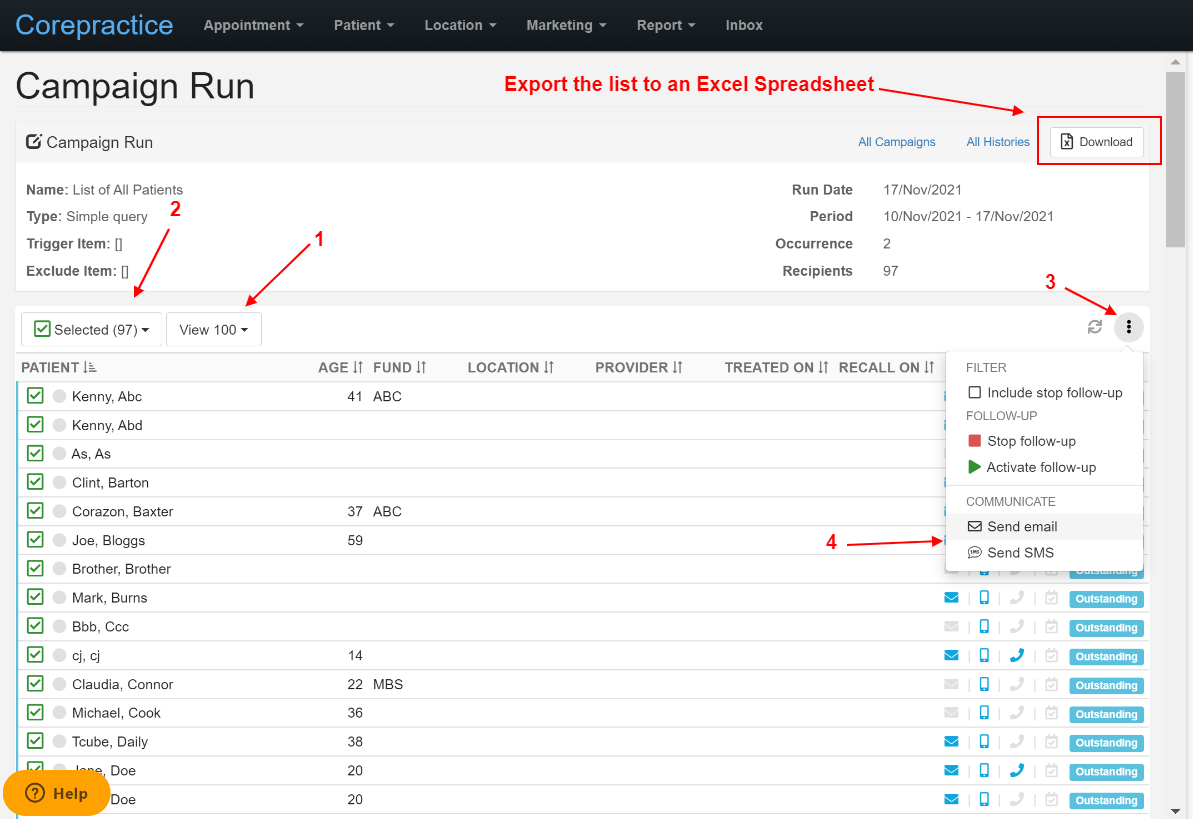Open the three-dot more options menu
1193x819 pixels.
click(1128, 327)
